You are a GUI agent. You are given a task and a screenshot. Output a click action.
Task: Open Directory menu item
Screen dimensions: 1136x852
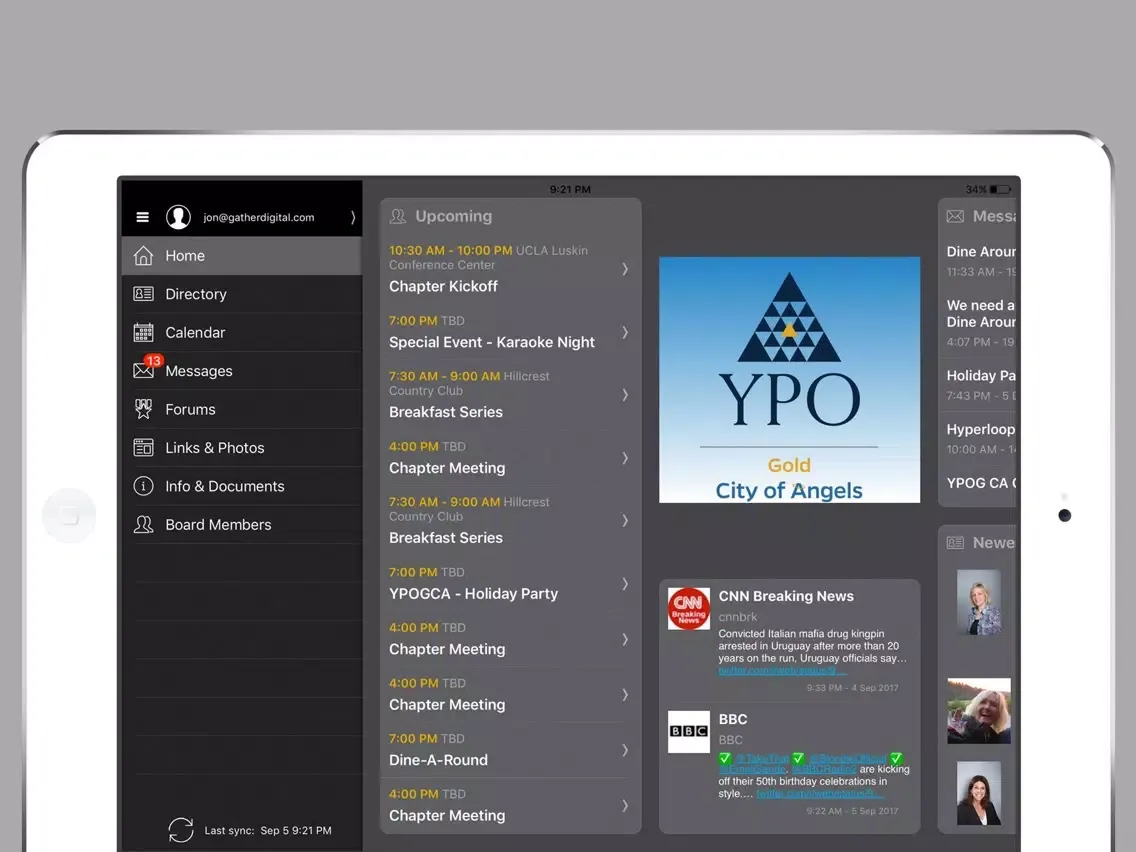pos(242,294)
